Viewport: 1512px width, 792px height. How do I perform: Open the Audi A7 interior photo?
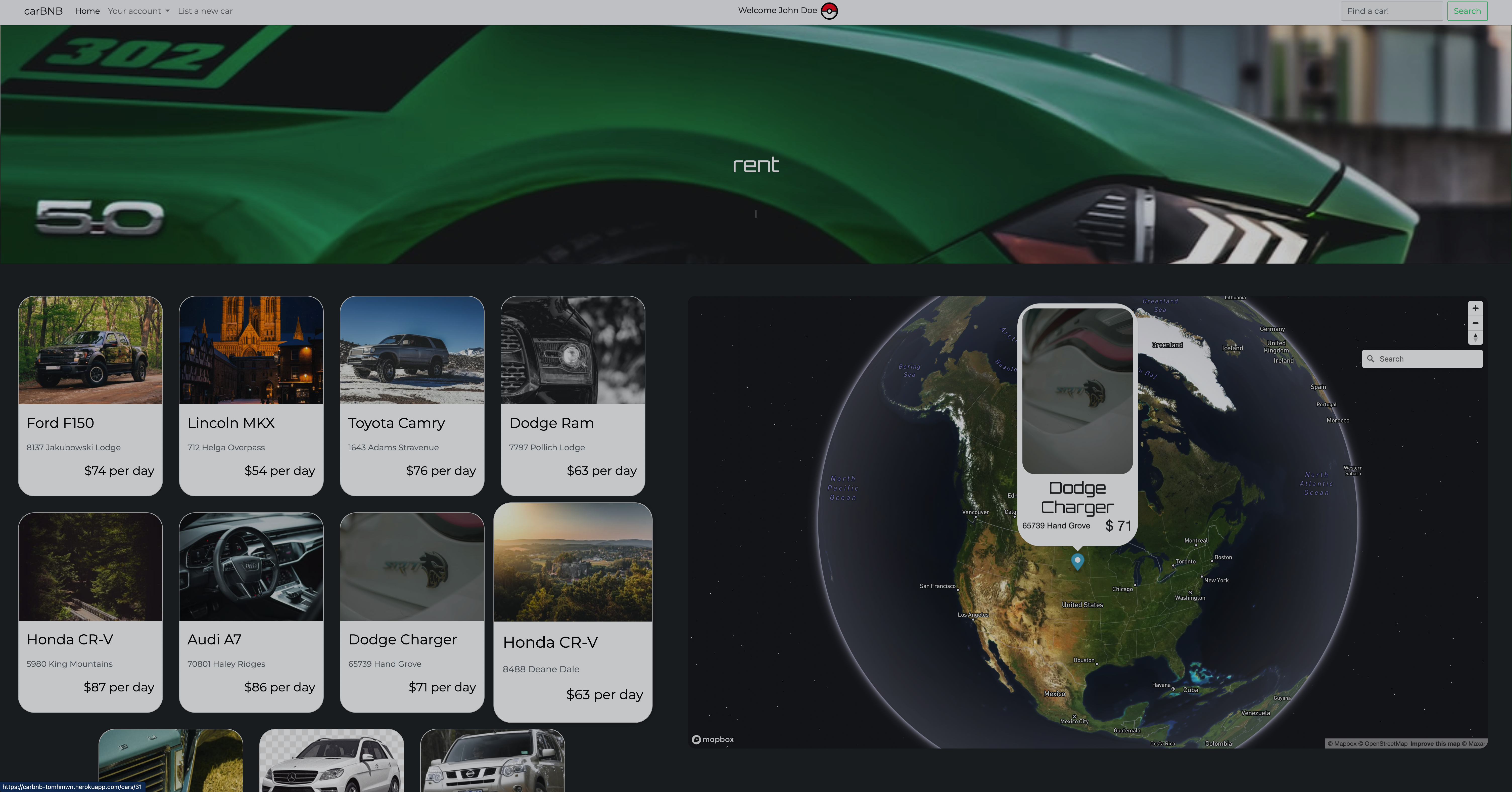pyautogui.click(x=251, y=566)
